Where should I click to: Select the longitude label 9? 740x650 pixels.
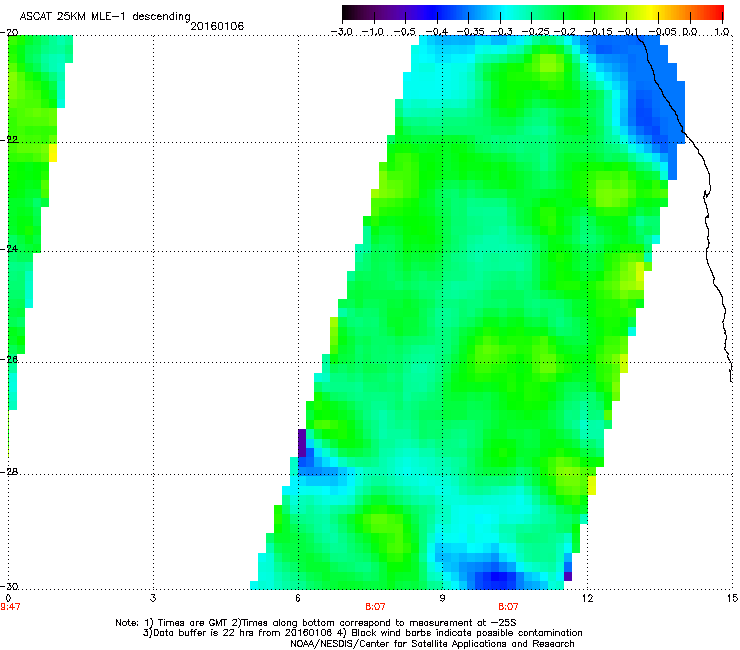coord(442,598)
